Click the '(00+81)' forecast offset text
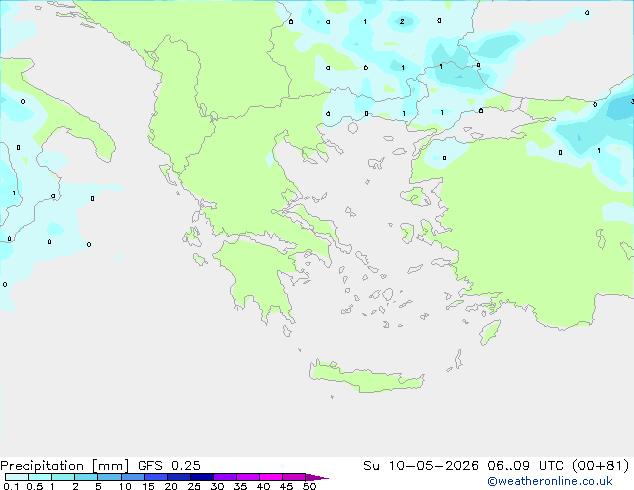This screenshot has height=490, width=634. click(600, 466)
